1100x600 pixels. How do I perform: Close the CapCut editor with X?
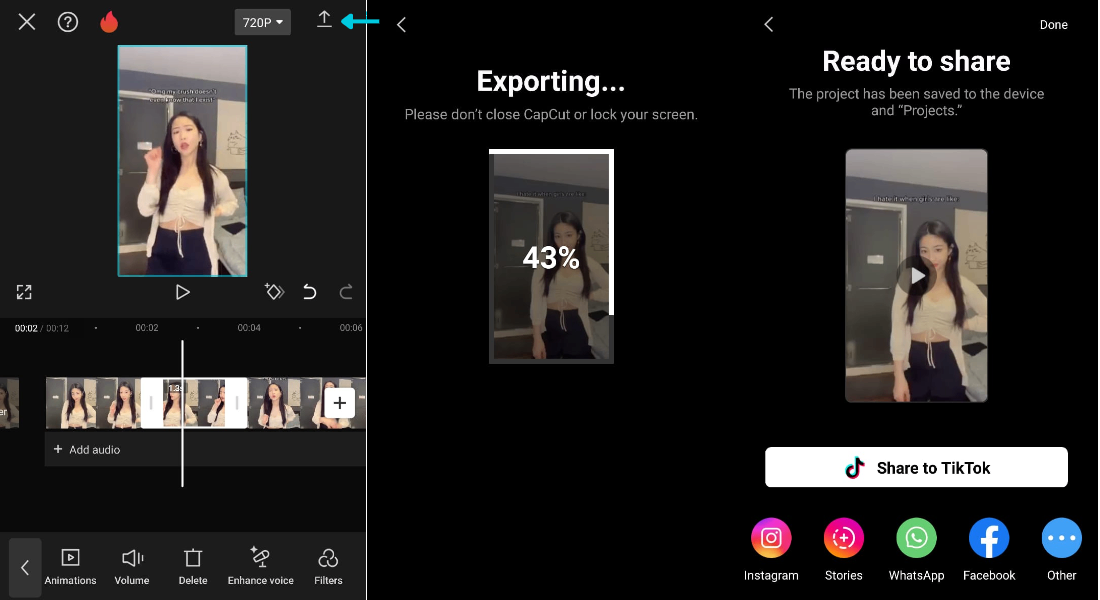(27, 22)
